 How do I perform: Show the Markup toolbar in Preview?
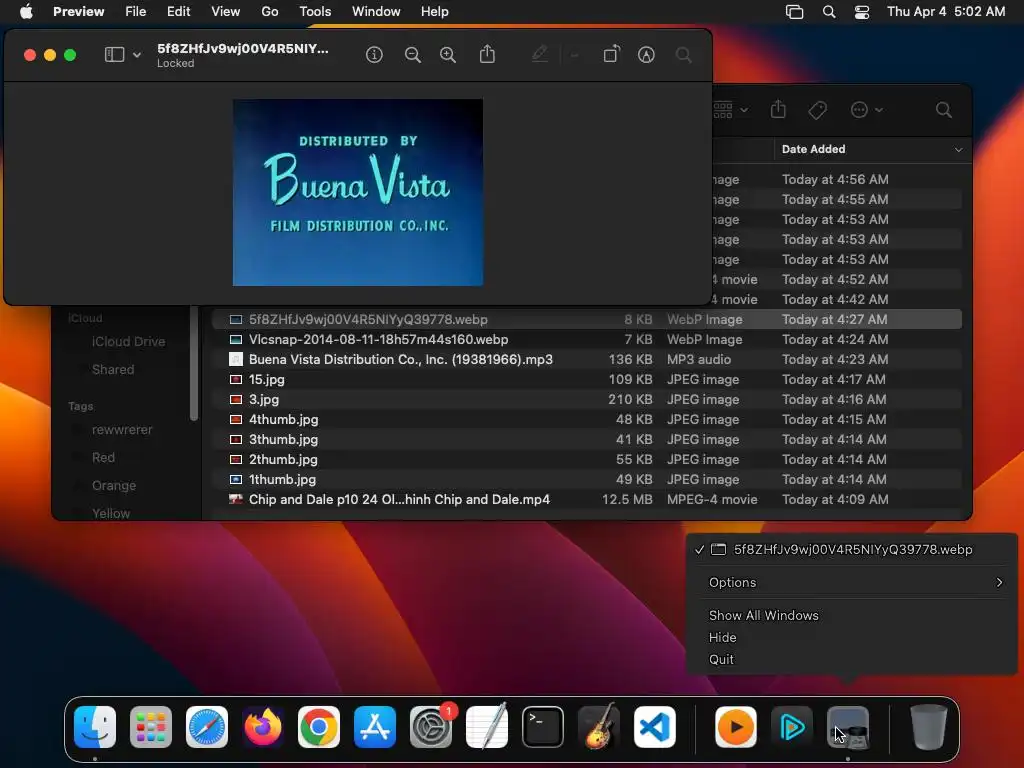coord(647,55)
